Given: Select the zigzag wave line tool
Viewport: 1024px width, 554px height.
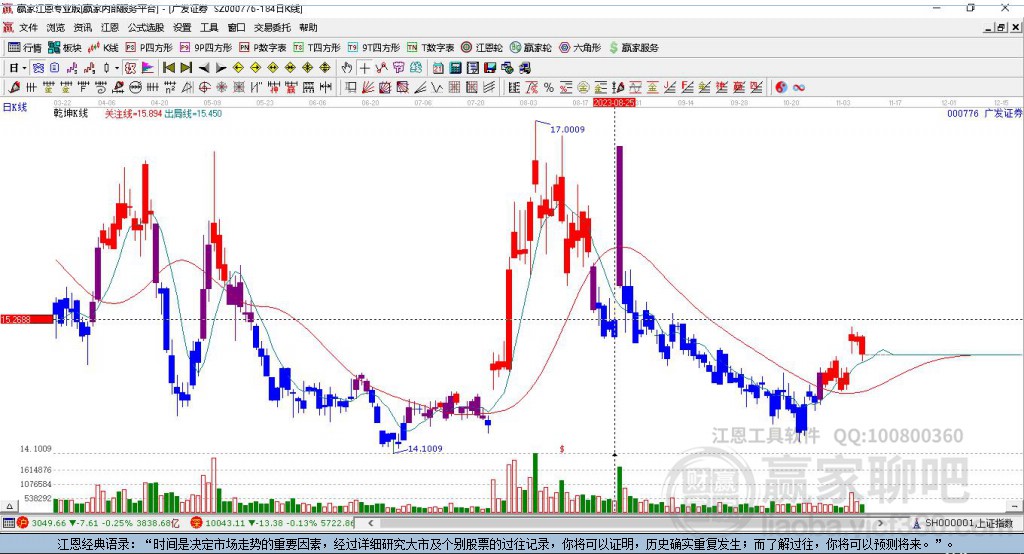Looking at the screenshot, I should tap(437, 88).
